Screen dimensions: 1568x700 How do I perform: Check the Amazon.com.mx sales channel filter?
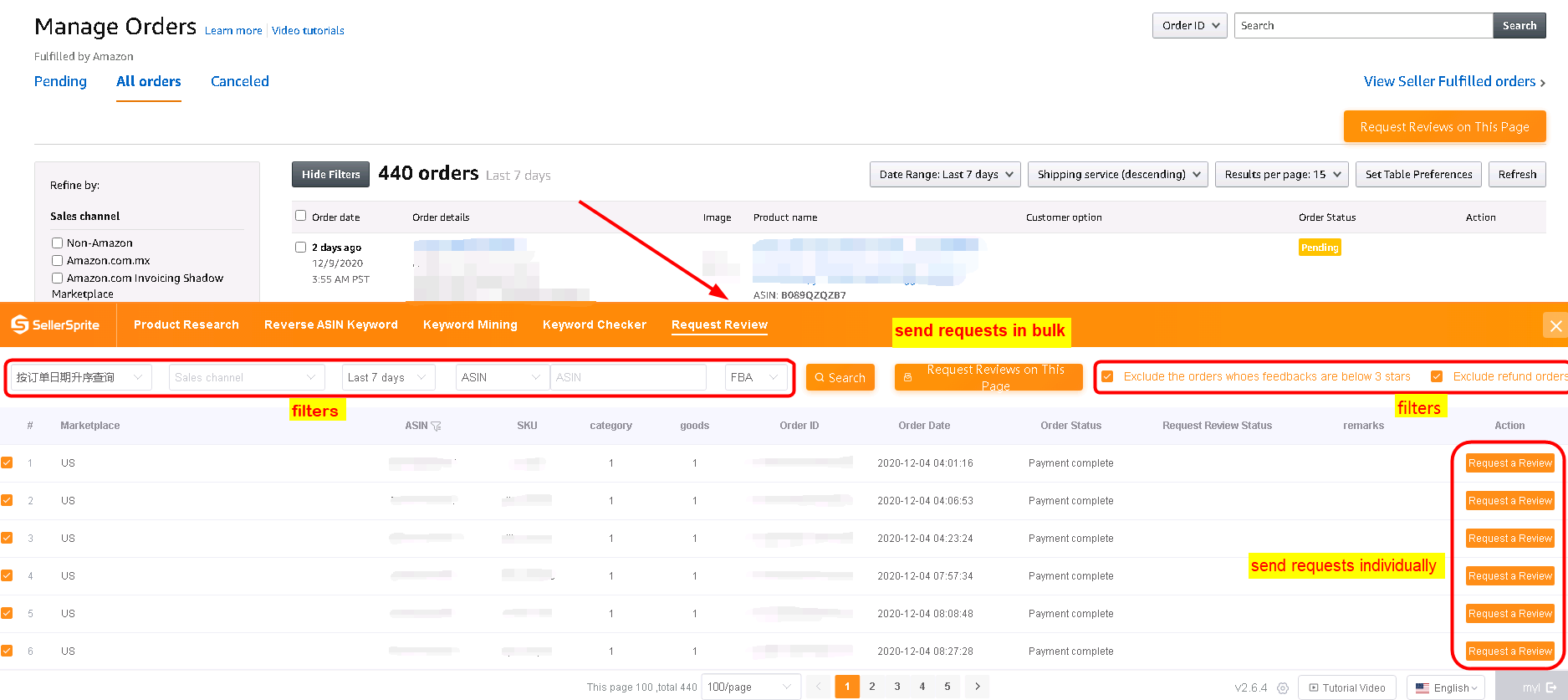click(x=58, y=260)
